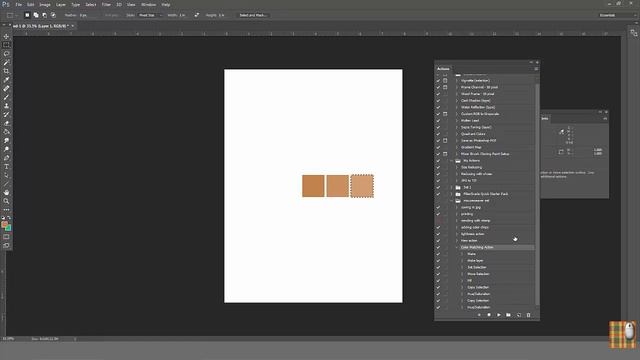Open the Window menu
Screen dimensions: 640x360
(148, 4)
